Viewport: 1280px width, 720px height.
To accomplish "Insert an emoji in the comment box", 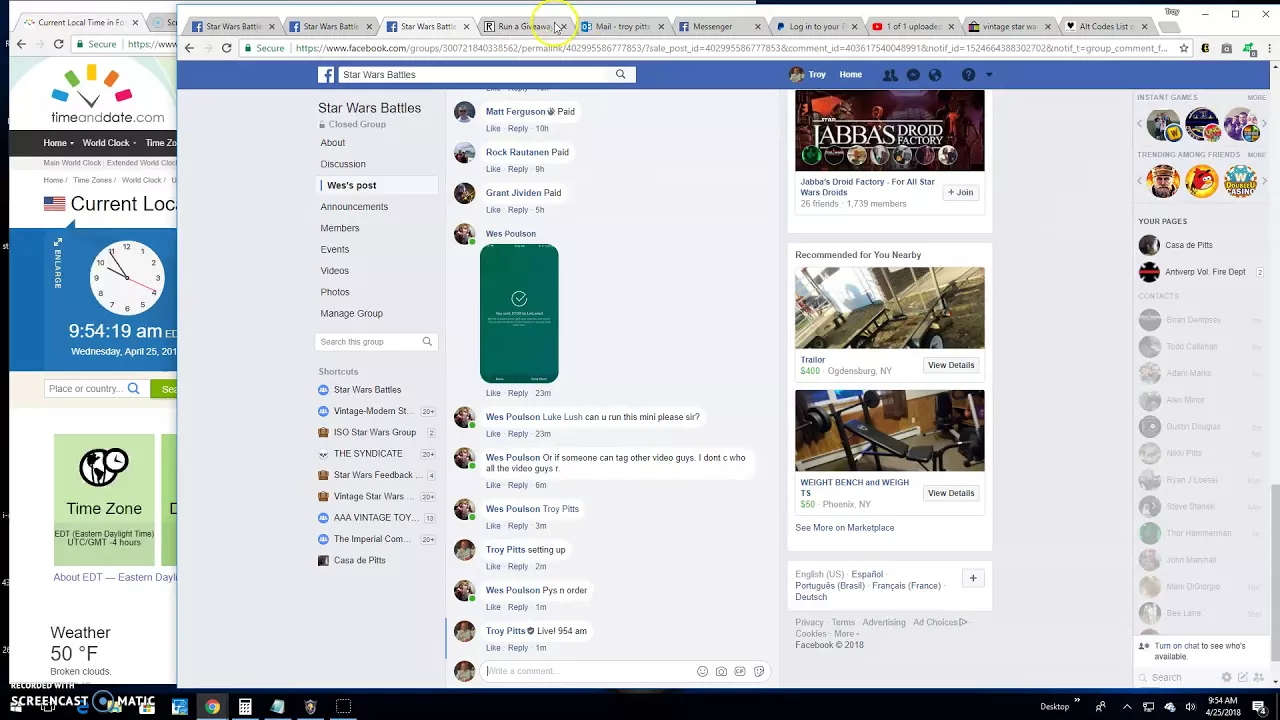I will click(702, 672).
